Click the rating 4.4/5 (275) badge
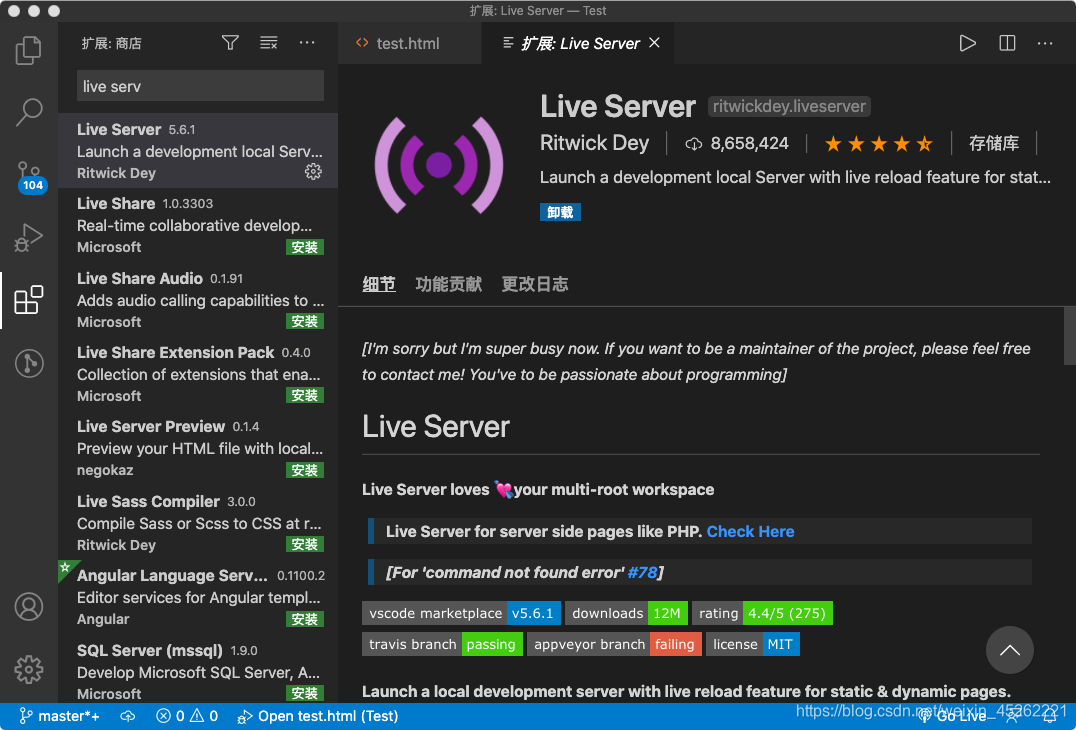Image resolution: width=1076 pixels, height=730 pixels. [x=762, y=613]
